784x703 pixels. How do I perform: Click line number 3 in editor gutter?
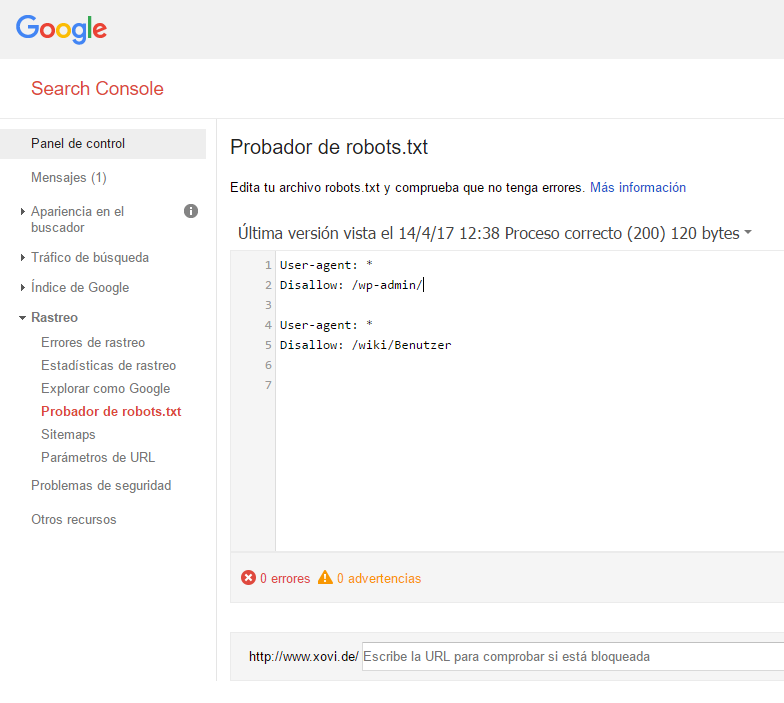tap(268, 305)
